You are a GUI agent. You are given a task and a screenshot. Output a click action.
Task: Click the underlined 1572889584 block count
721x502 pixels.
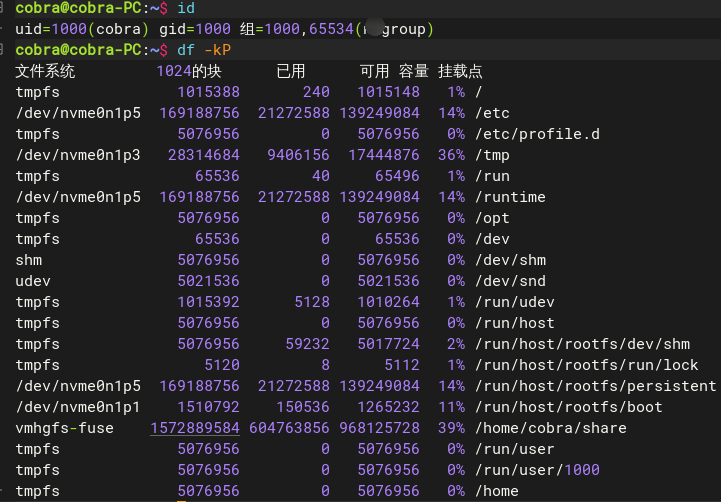(x=195, y=428)
